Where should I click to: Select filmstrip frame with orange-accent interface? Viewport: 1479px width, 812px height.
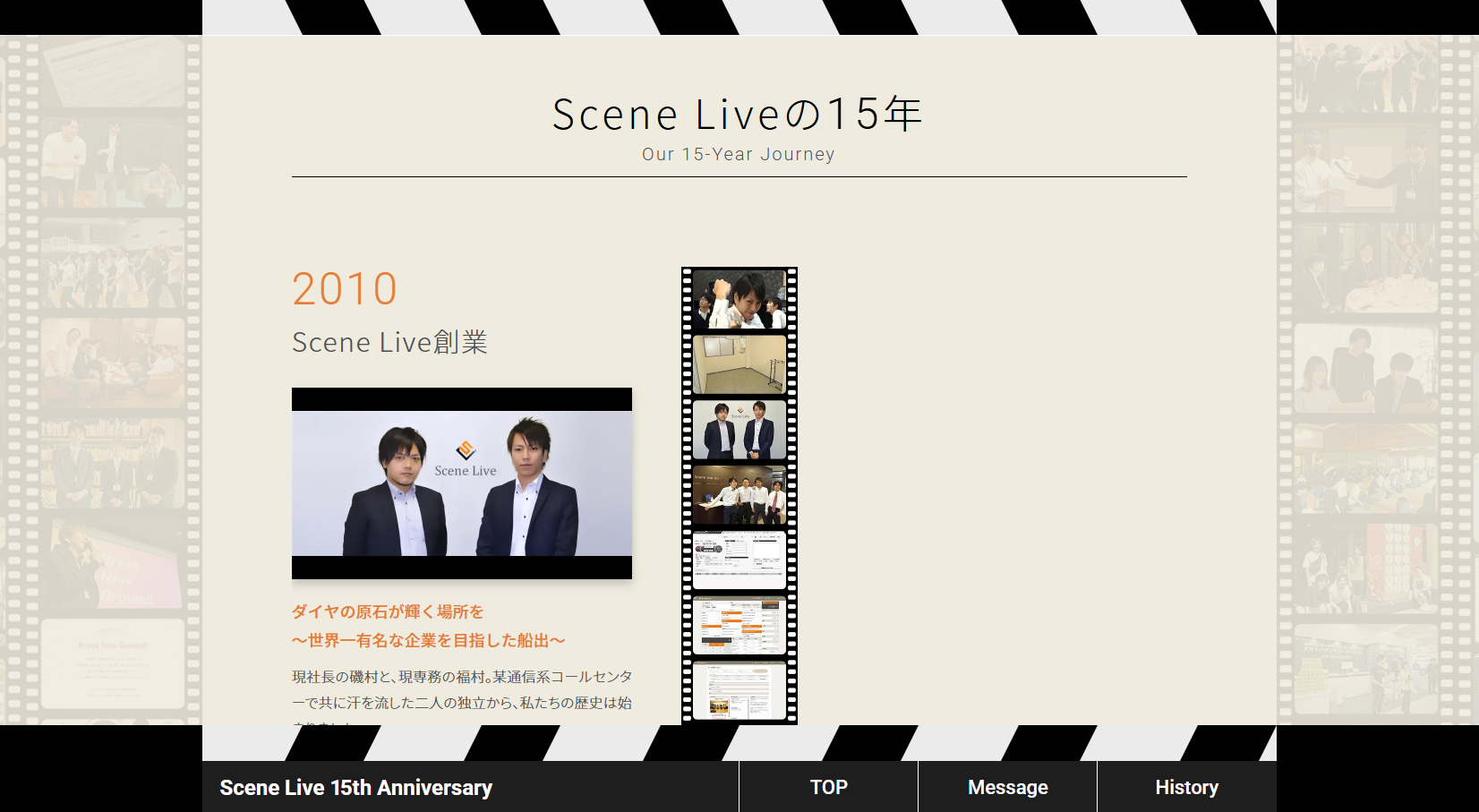point(739,625)
